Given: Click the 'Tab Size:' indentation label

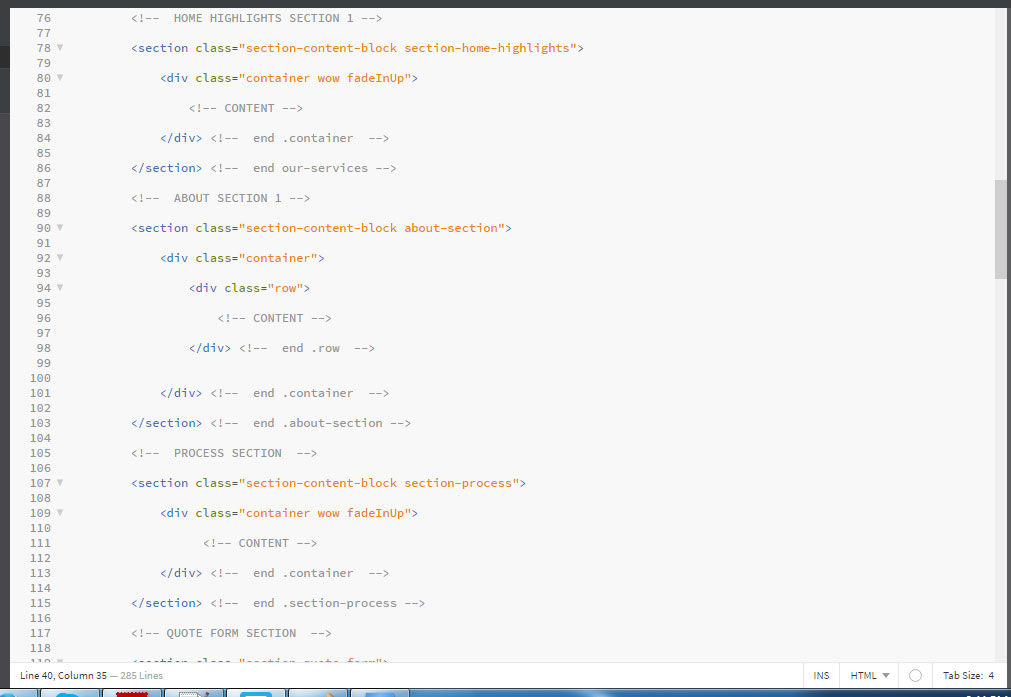Looking at the screenshot, I should pyautogui.click(x=963, y=675).
